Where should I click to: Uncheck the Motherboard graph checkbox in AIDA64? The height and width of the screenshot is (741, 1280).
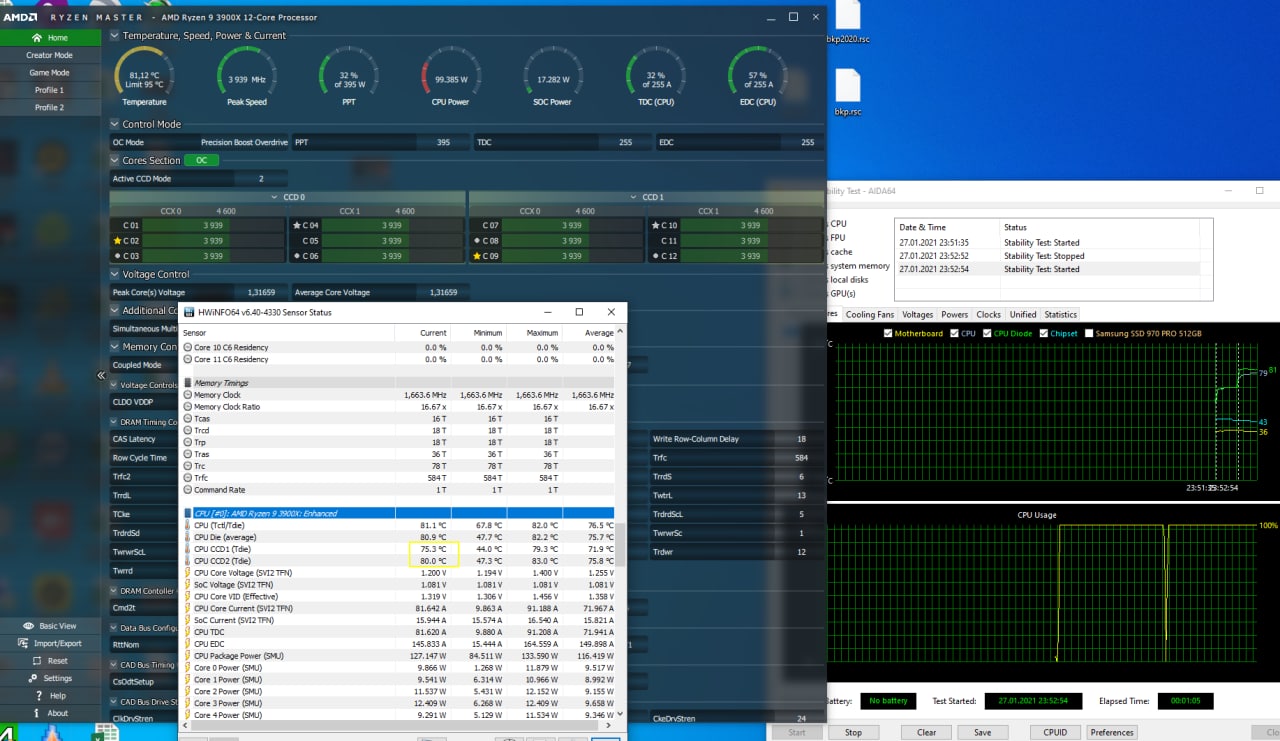coord(889,333)
